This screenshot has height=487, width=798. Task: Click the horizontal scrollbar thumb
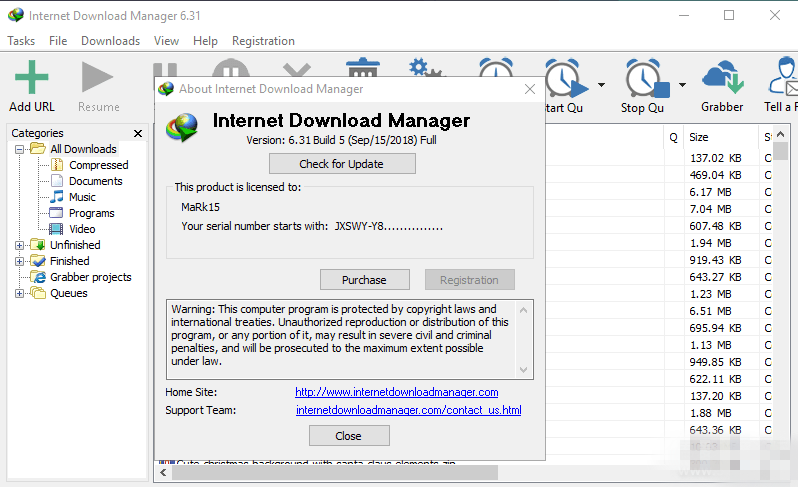(335, 473)
